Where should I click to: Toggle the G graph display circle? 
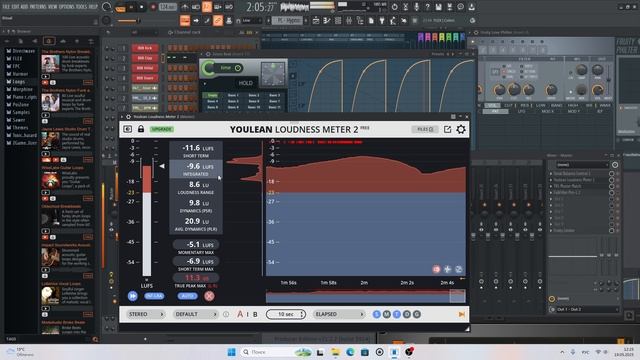pos(416,314)
